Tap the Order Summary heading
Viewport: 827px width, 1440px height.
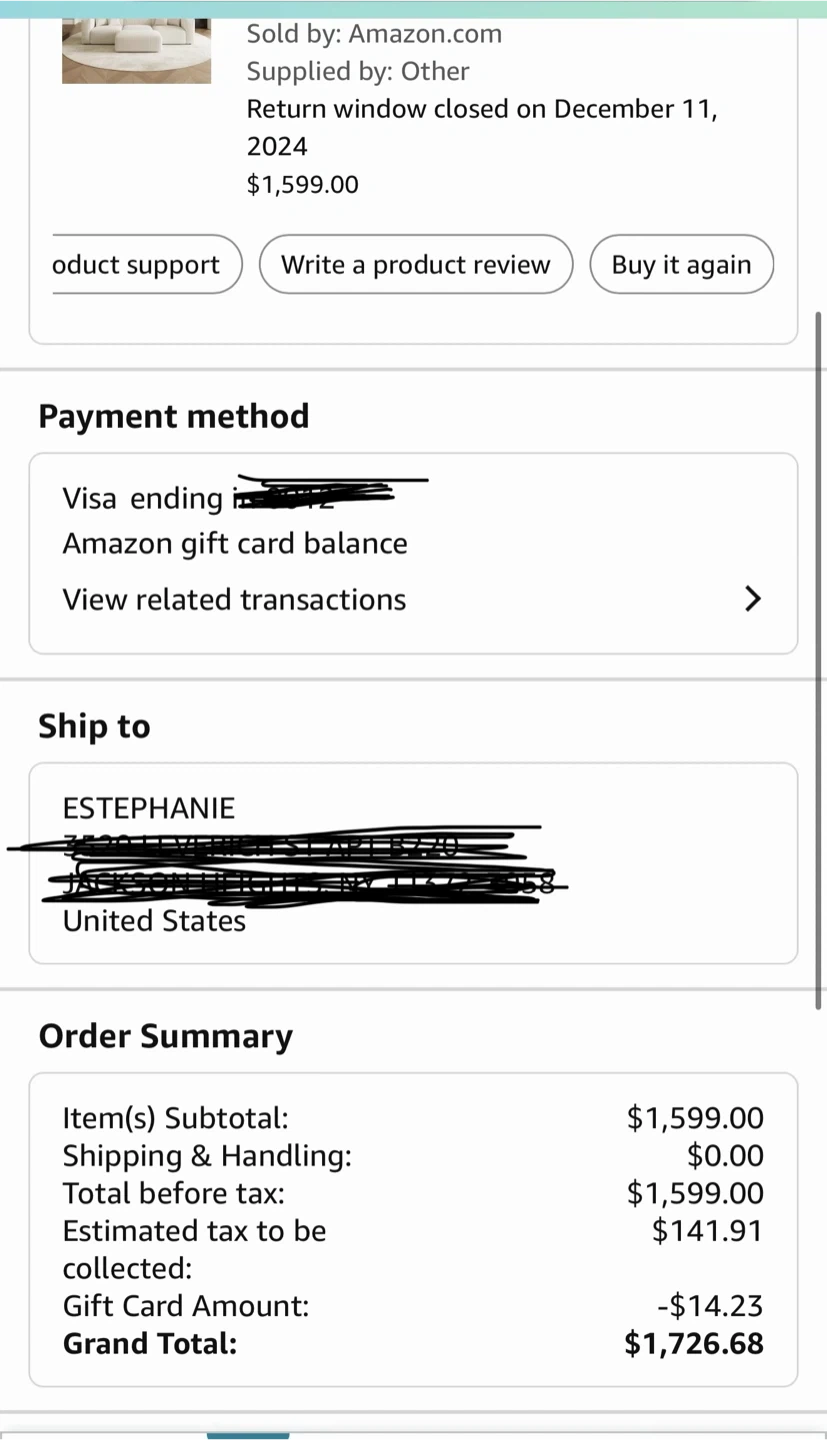pos(166,1036)
